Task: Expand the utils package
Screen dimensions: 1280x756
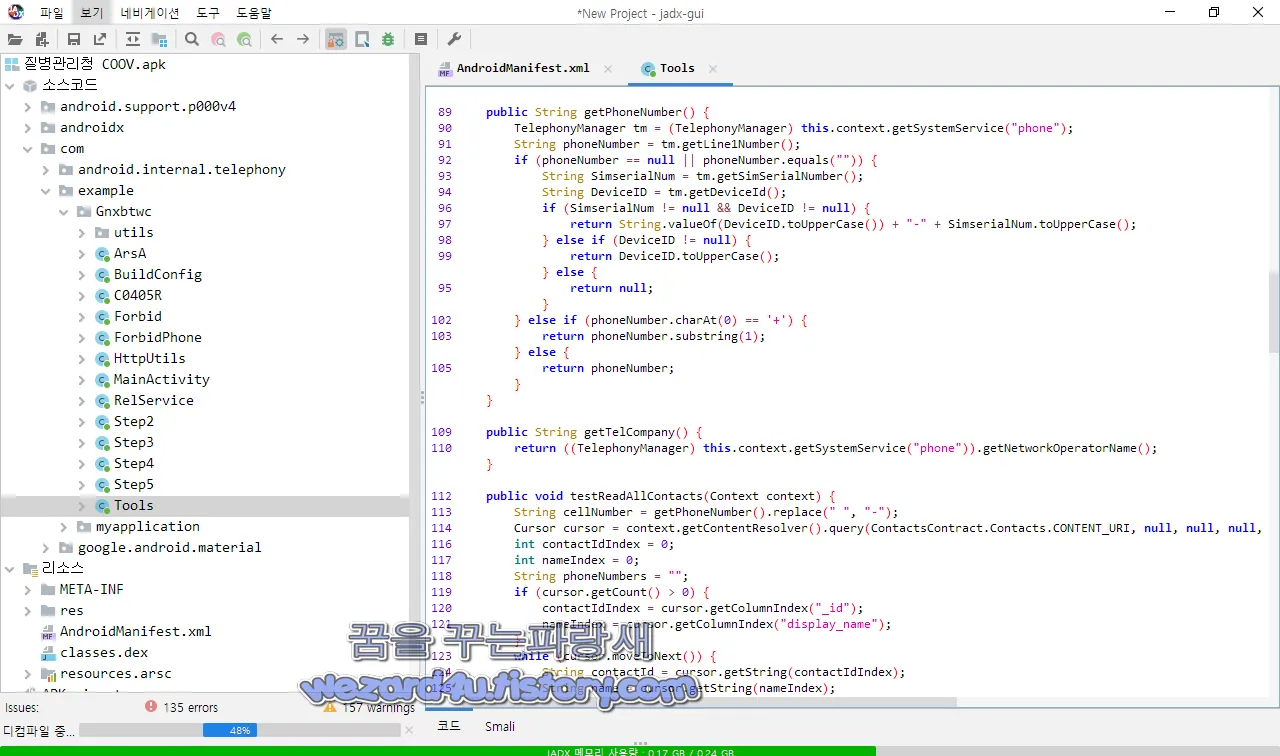Action: click(82, 232)
